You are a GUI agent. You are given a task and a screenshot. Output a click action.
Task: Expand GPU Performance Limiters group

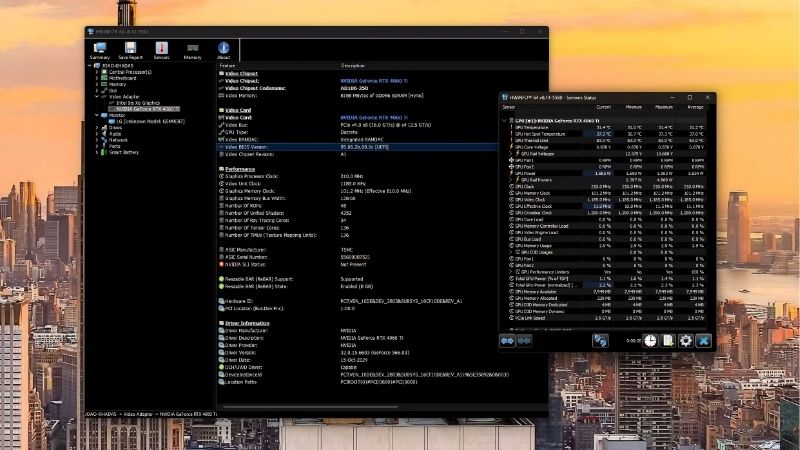(511, 272)
